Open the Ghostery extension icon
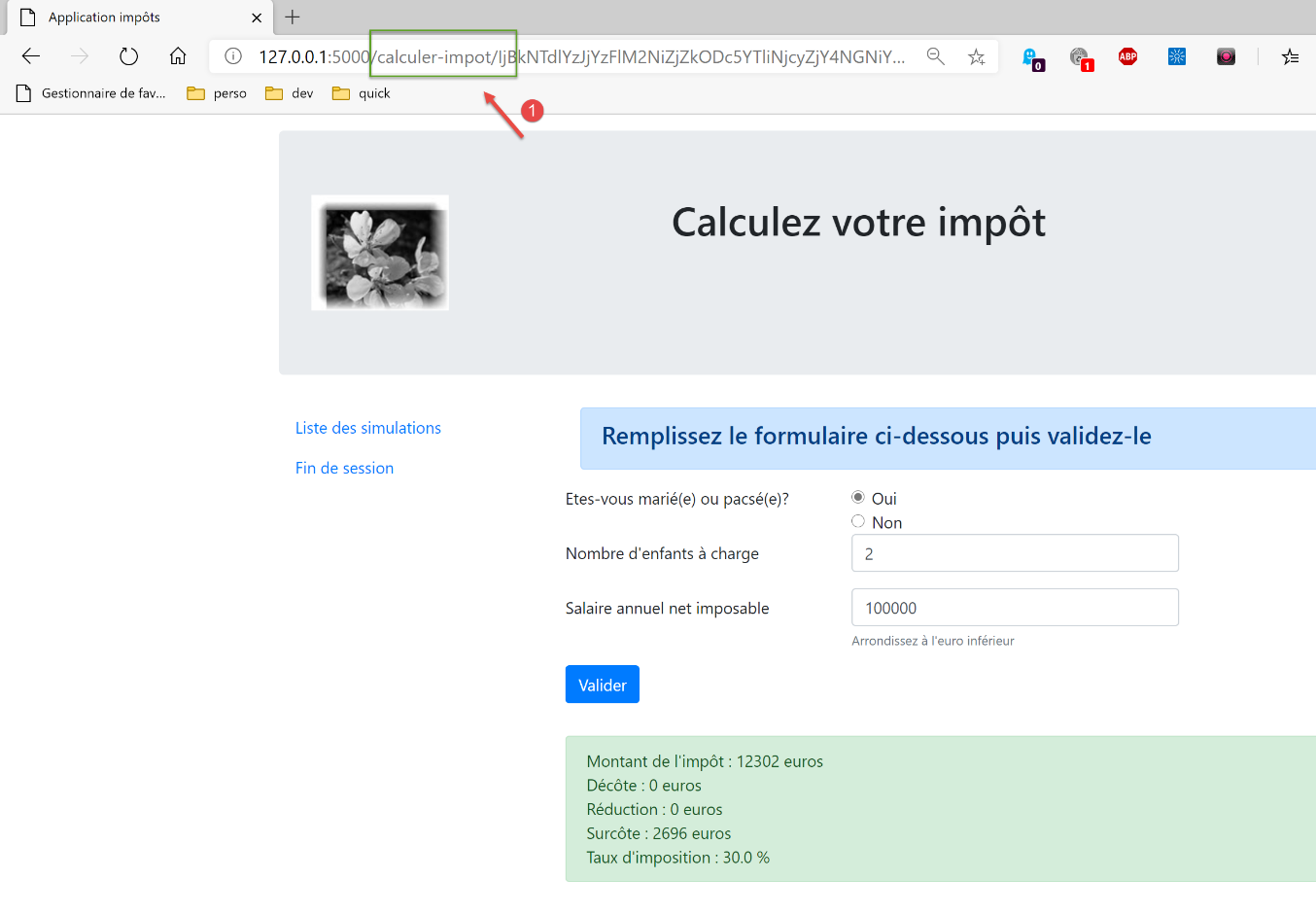Viewport: 1316px width, 915px height. [1031, 57]
